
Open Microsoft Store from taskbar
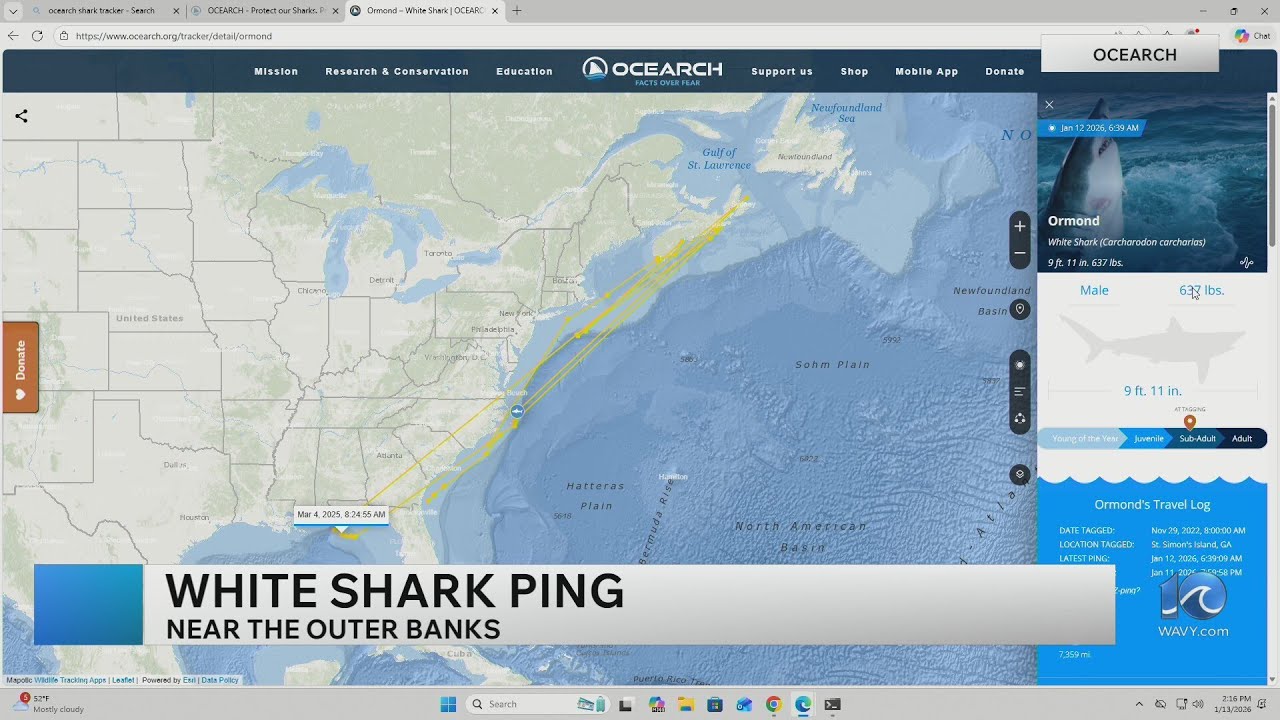715,704
